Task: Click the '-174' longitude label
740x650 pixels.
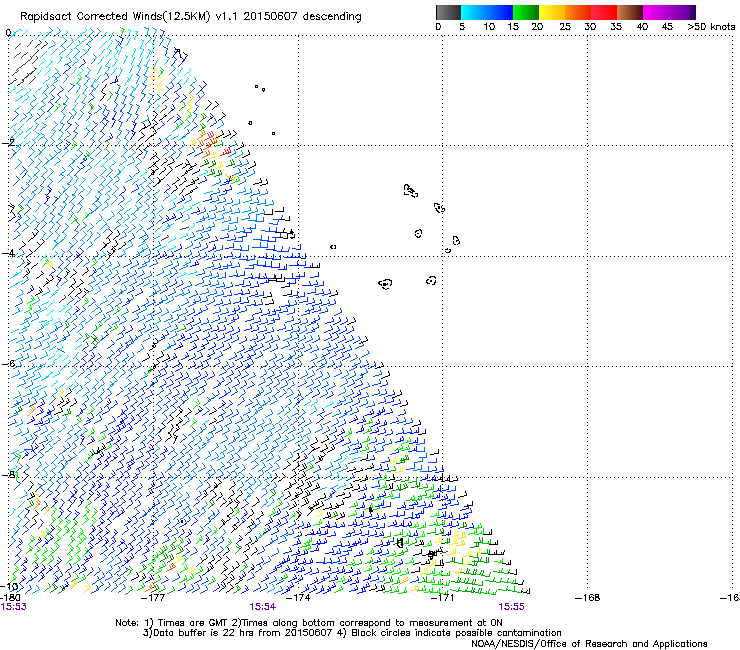Action: [x=298, y=598]
